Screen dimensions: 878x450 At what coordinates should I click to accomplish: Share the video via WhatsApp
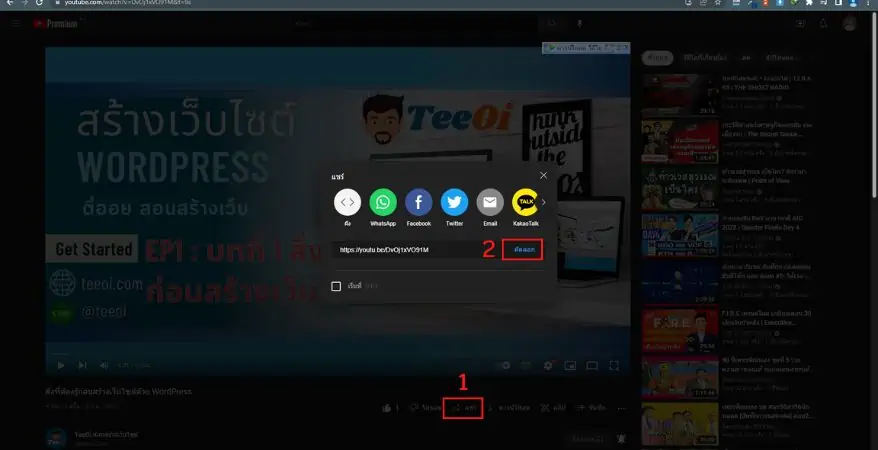[x=383, y=202]
